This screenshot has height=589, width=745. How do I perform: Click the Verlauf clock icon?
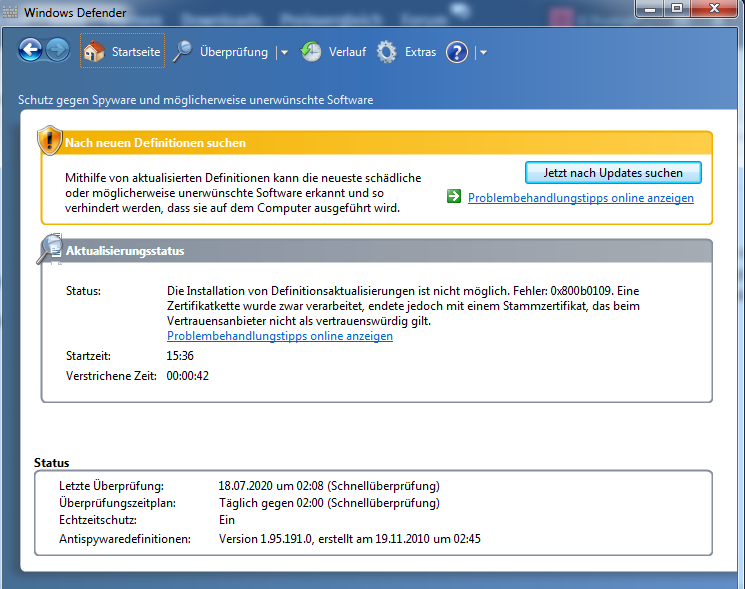point(311,51)
